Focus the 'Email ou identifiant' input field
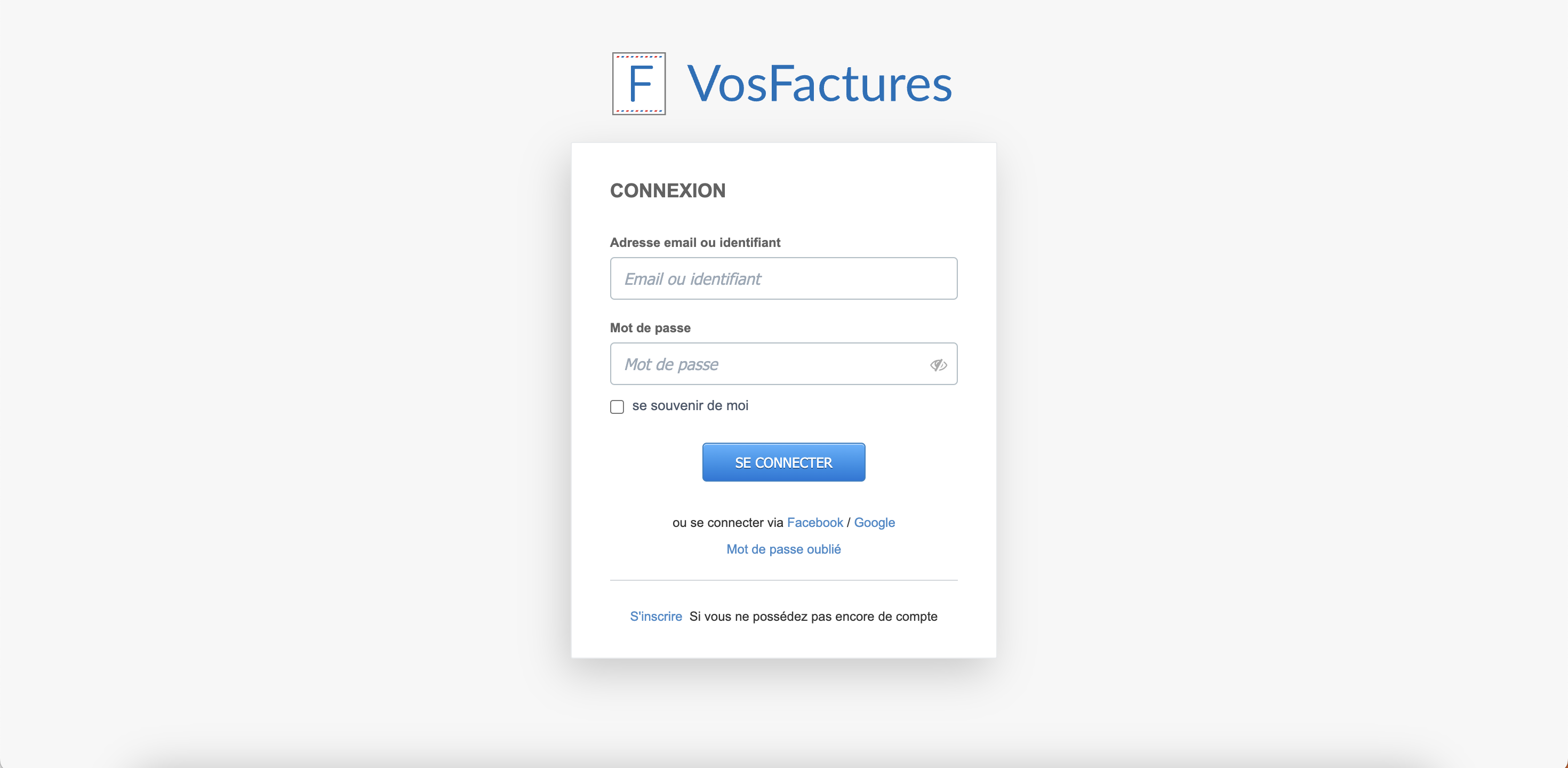 [x=783, y=278]
